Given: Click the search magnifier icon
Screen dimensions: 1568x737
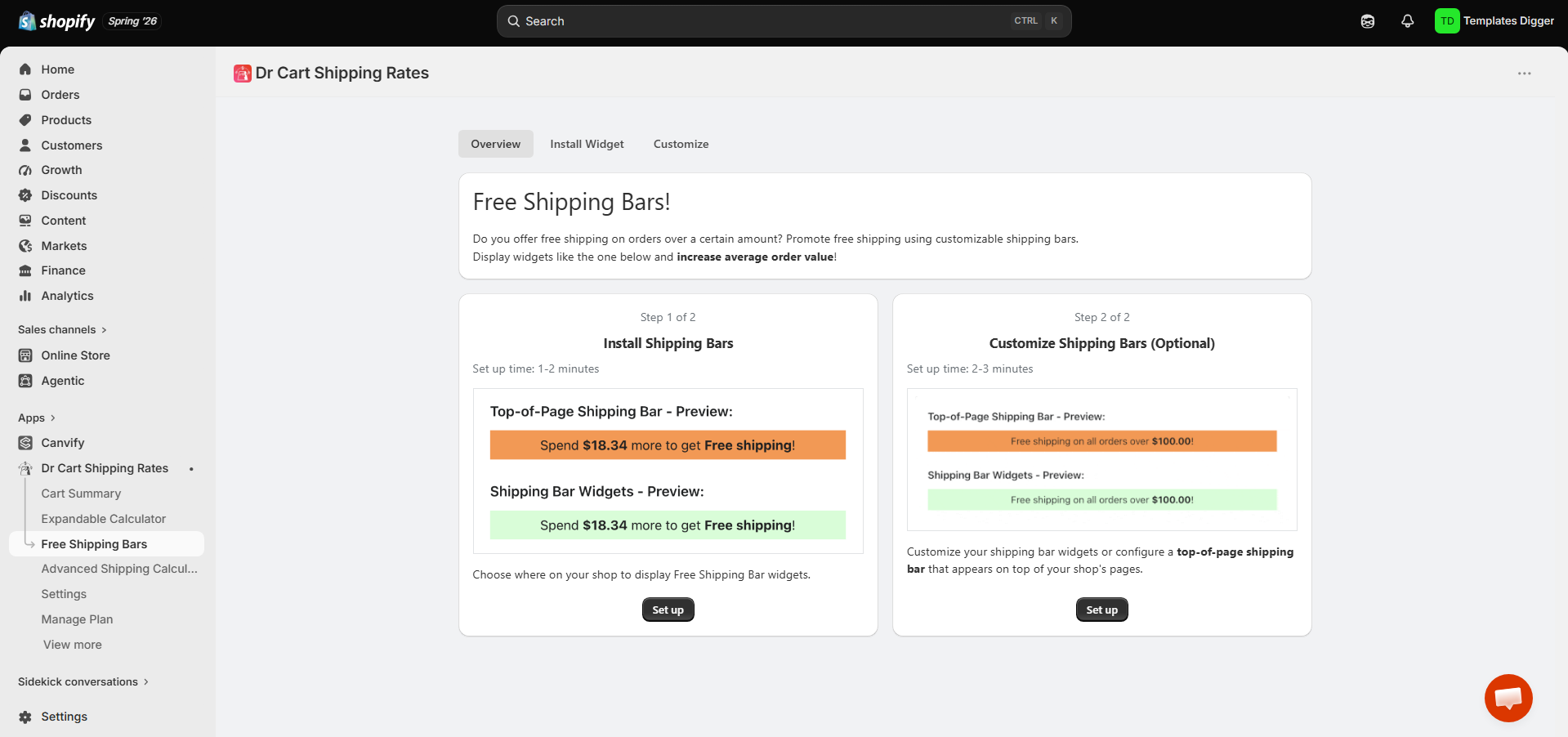Looking at the screenshot, I should point(514,21).
